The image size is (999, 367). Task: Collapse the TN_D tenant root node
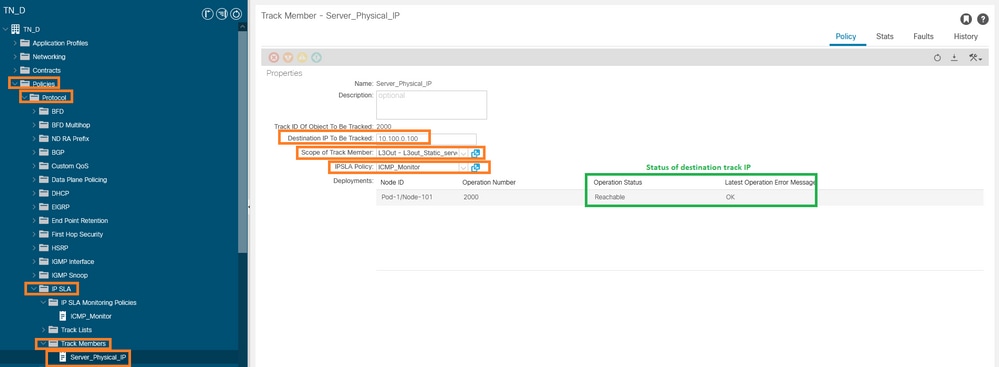tap(6, 29)
